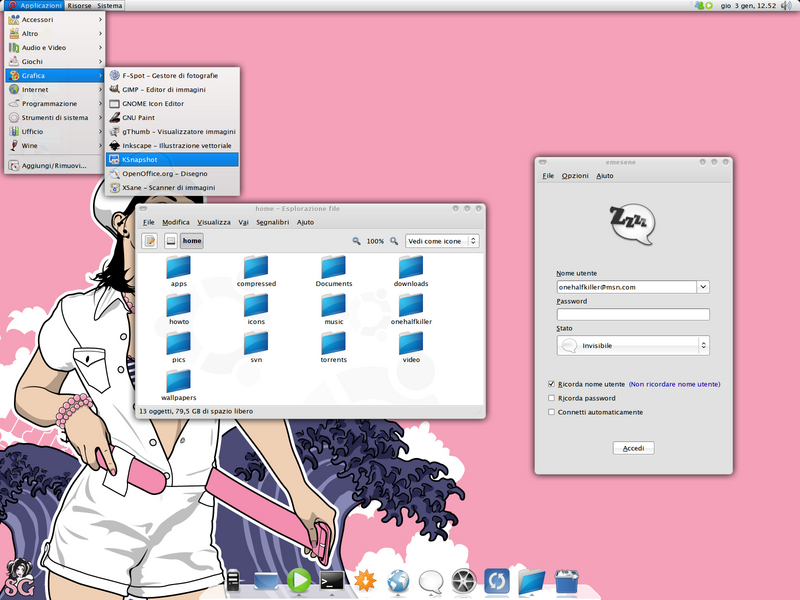Image resolution: width=800 pixels, height=600 pixels.
Task: Open the Wine submenu
Action: coord(55,145)
